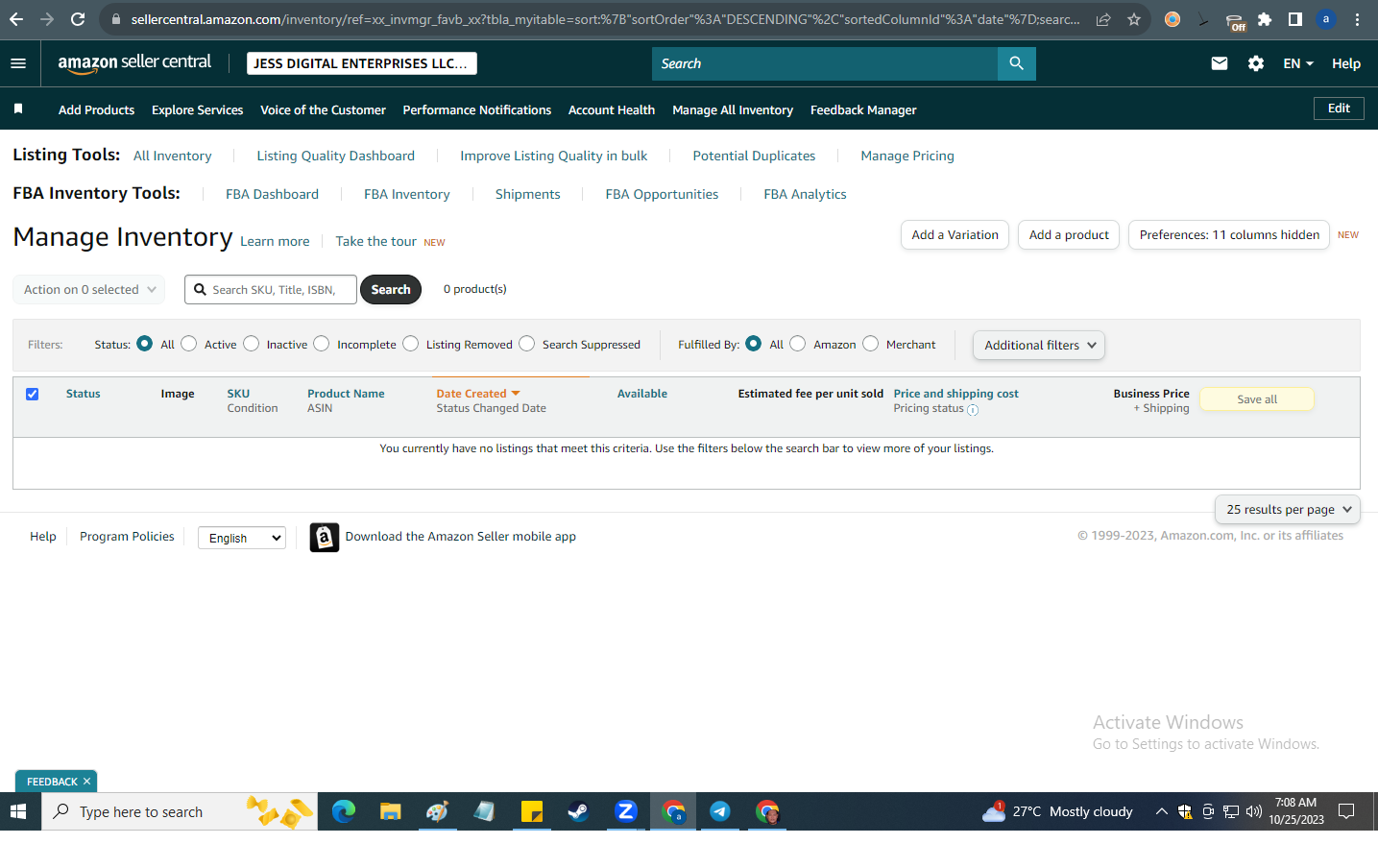Open Feedback Manager
Image resolution: width=1378 pixels, height=868 pixels.
coord(863,109)
